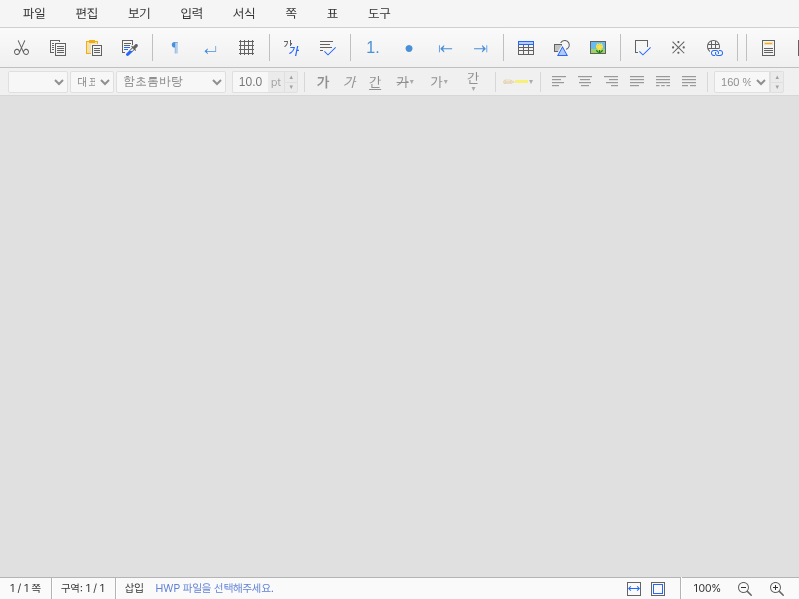Toggle italic text 가

350,82
